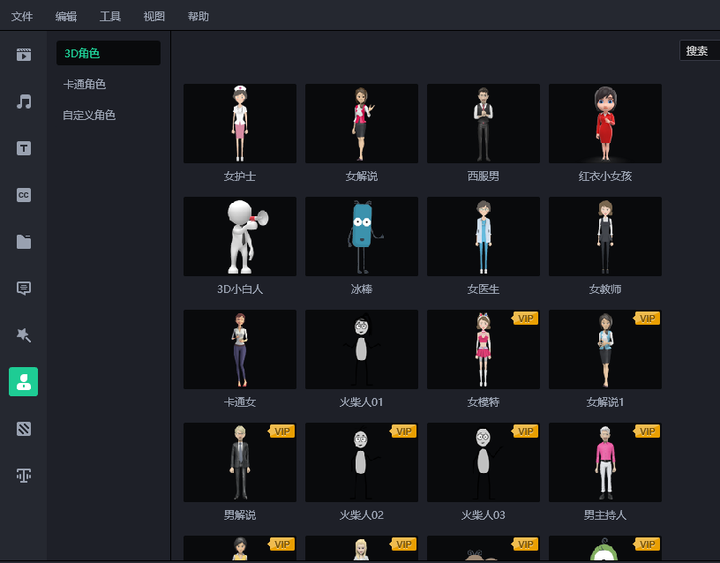Screen dimensions: 720x563
Task: Open the 文件 menu
Action: (22, 17)
